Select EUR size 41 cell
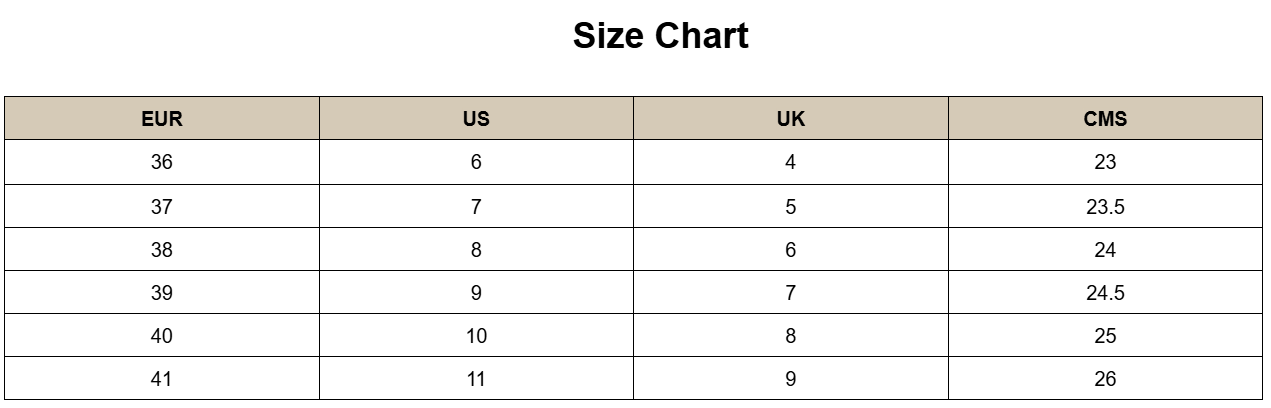 tap(162, 379)
